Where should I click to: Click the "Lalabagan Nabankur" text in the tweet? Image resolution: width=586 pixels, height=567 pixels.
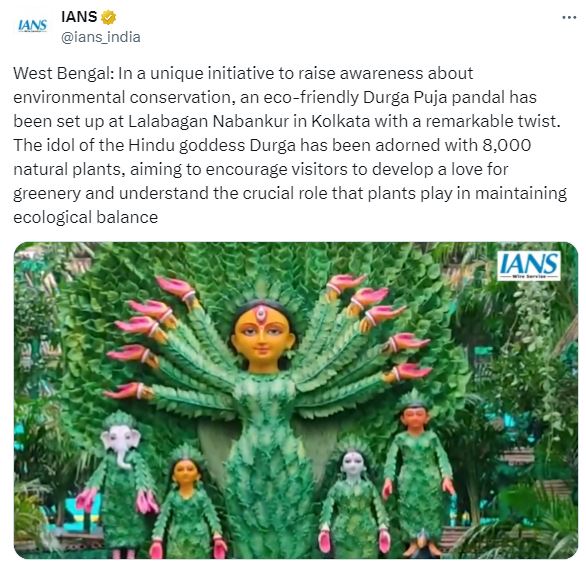209,121
